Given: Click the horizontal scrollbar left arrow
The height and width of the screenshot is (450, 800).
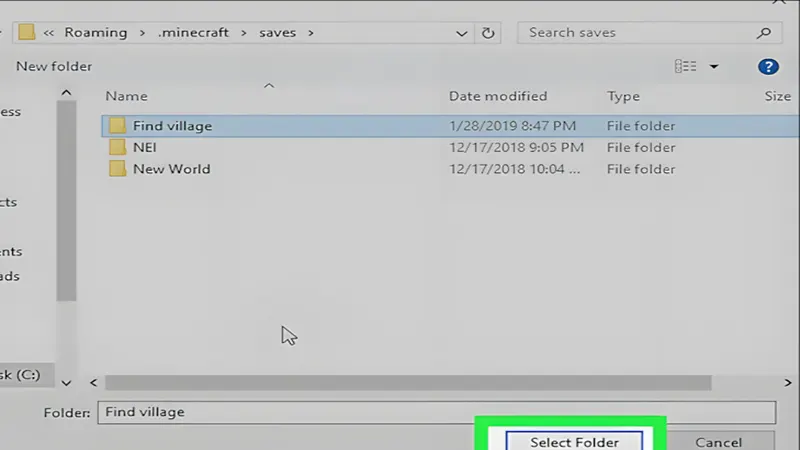Looking at the screenshot, I should point(93,383).
